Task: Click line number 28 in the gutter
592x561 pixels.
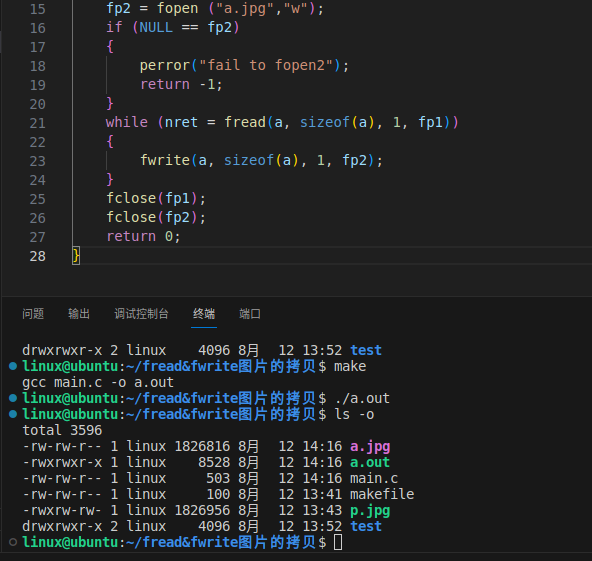Action: [37, 256]
